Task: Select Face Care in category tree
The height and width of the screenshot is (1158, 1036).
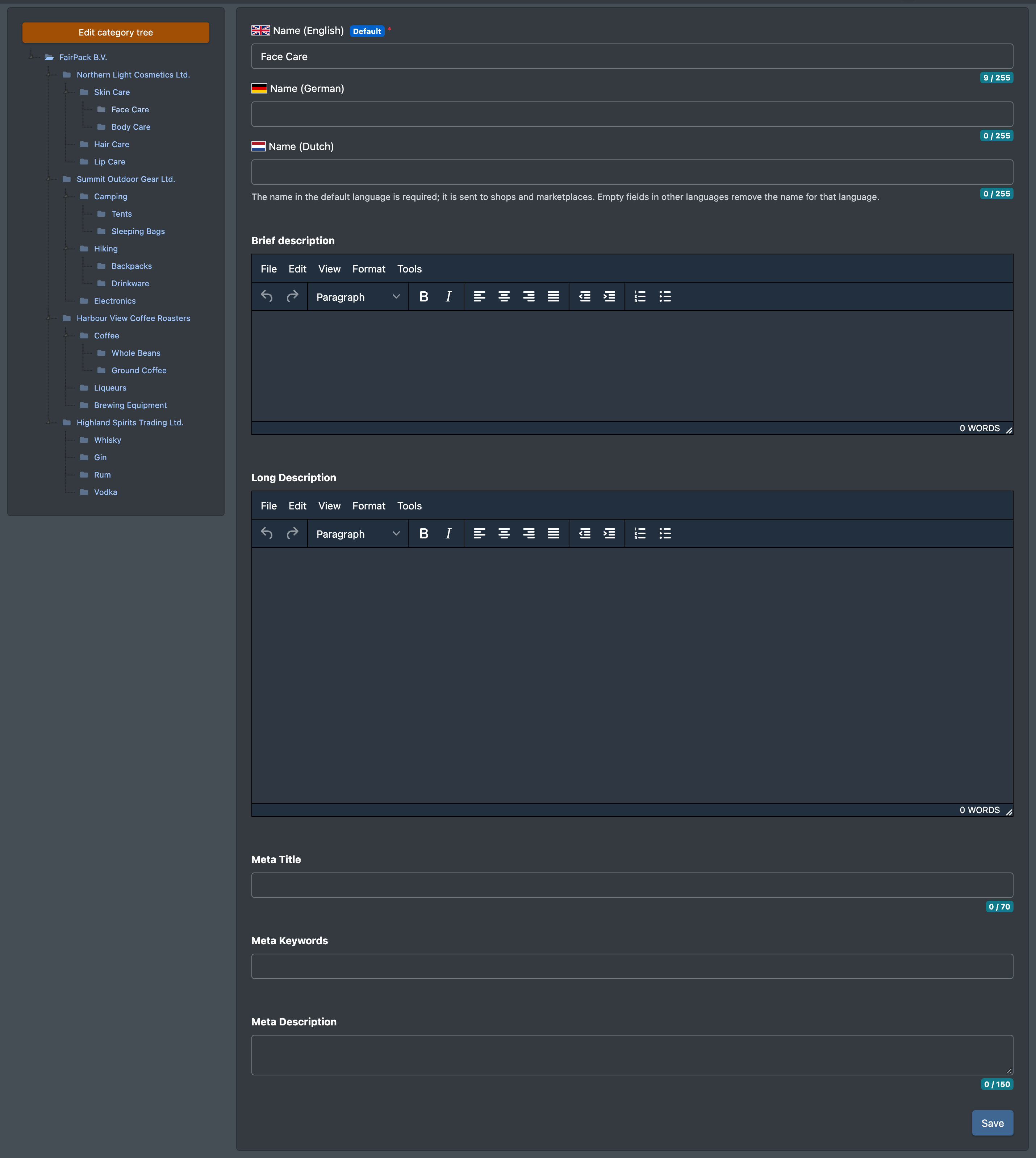Action: point(130,109)
